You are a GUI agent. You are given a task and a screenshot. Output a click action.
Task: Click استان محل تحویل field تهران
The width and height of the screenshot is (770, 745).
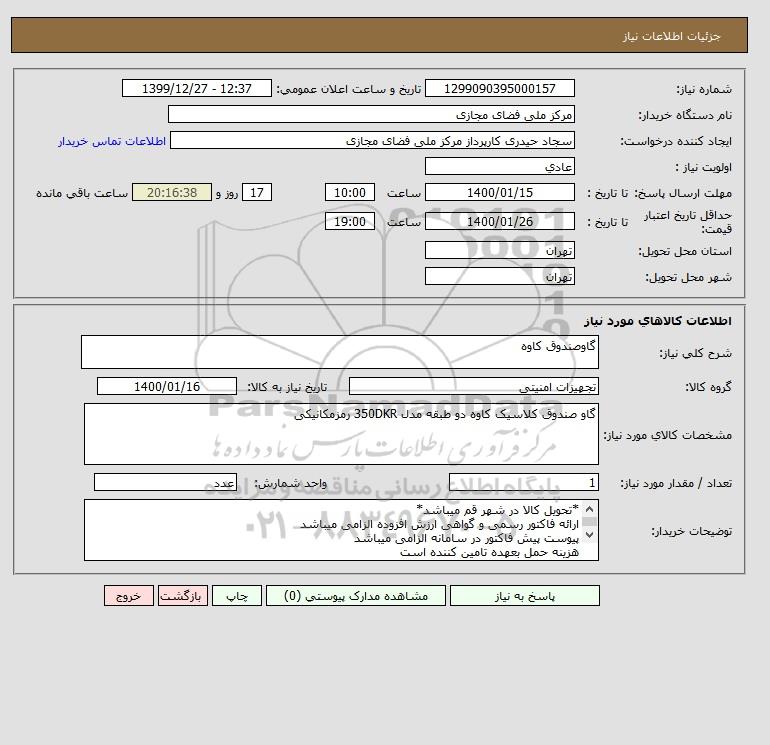(x=499, y=250)
